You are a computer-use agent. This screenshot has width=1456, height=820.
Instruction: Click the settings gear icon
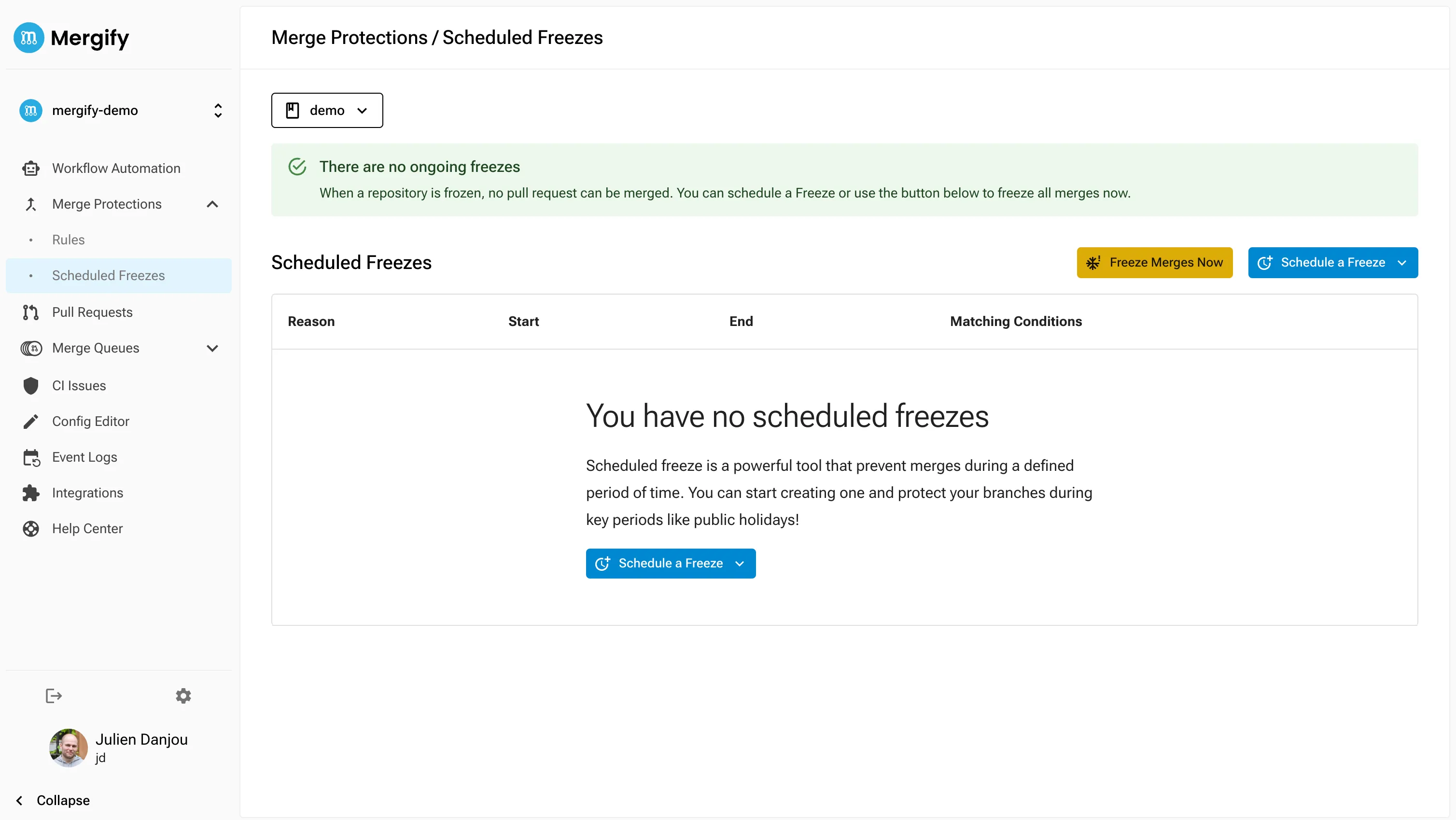pyautogui.click(x=183, y=696)
